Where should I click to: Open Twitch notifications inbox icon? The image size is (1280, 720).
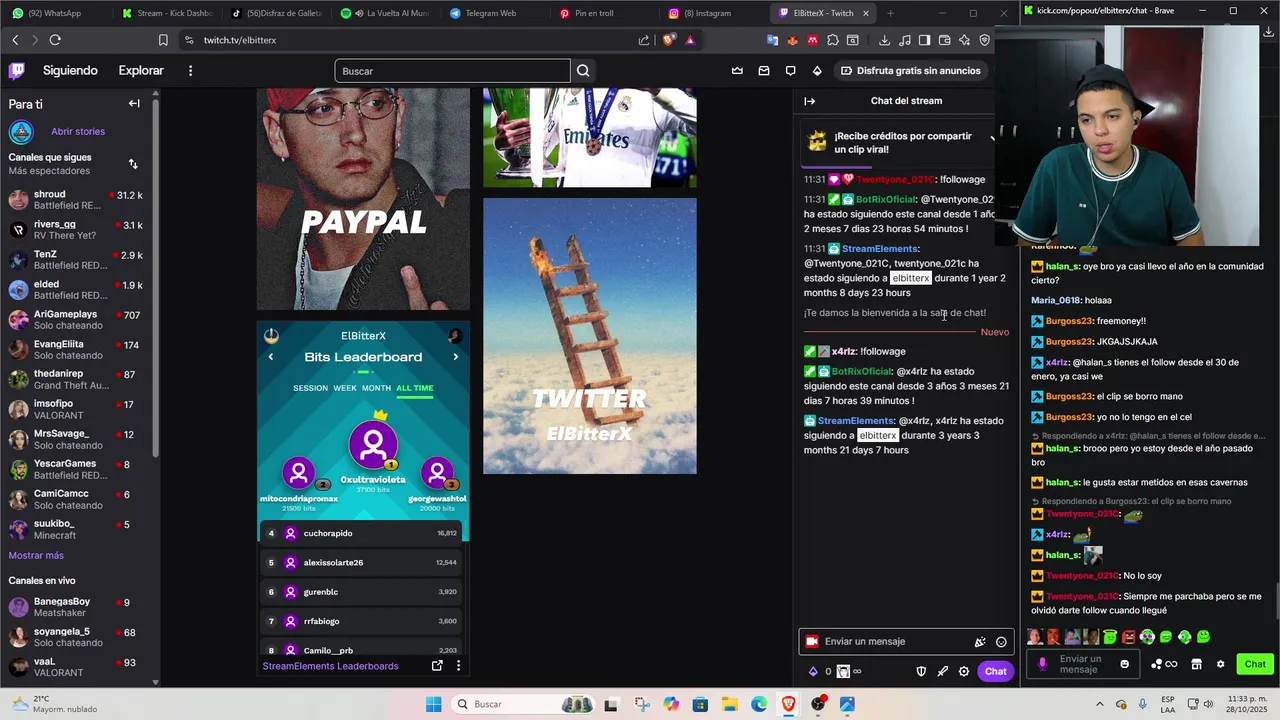coord(764,71)
